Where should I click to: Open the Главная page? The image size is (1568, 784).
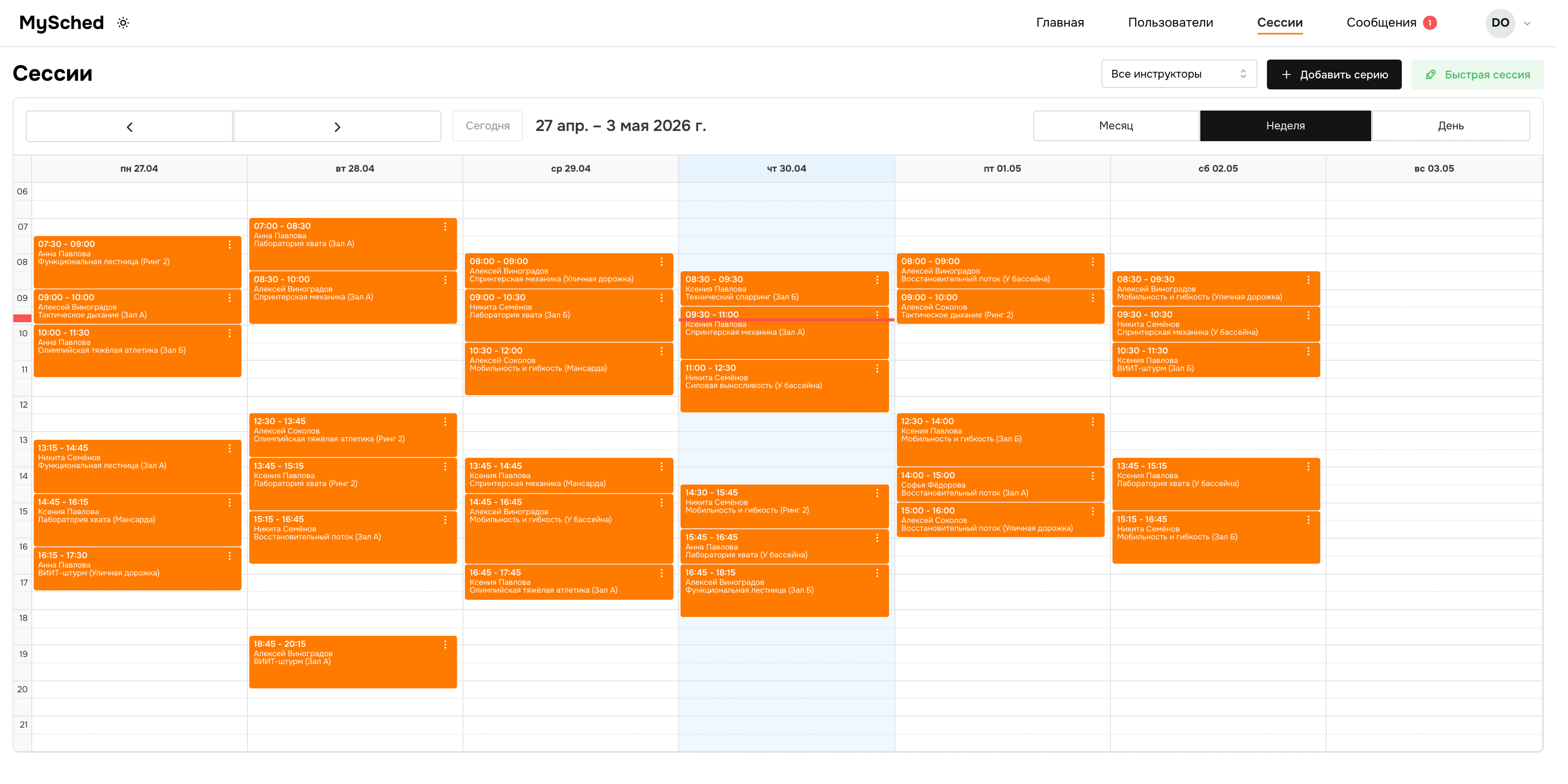[x=1060, y=22]
